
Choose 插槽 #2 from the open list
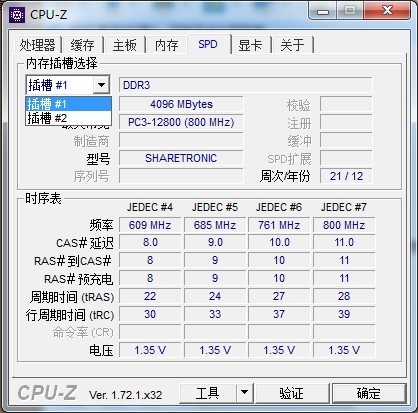pyautogui.click(x=68, y=118)
